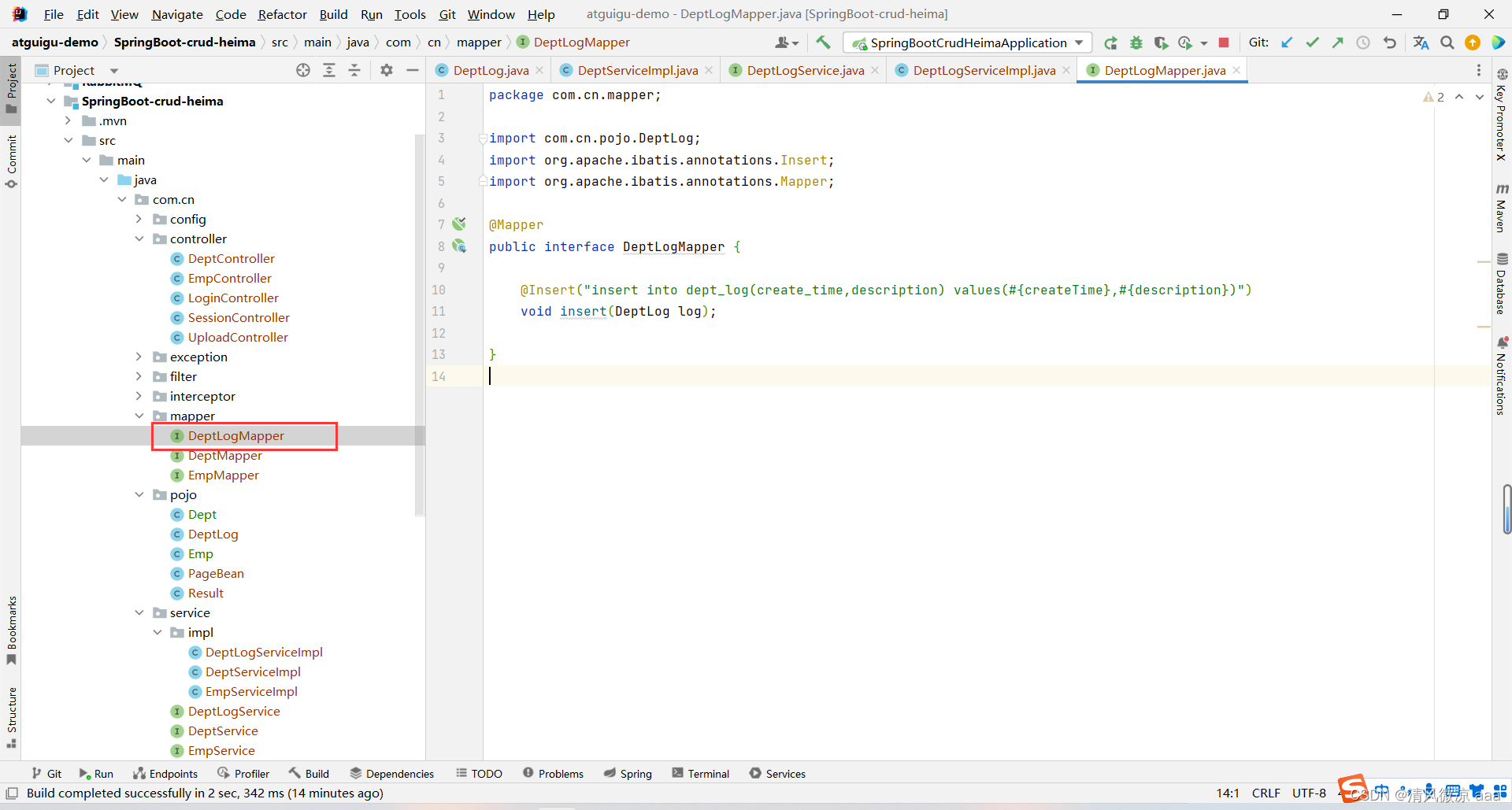Select Opened File locate icon in Project panel
The image size is (1512, 810).
(303, 70)
